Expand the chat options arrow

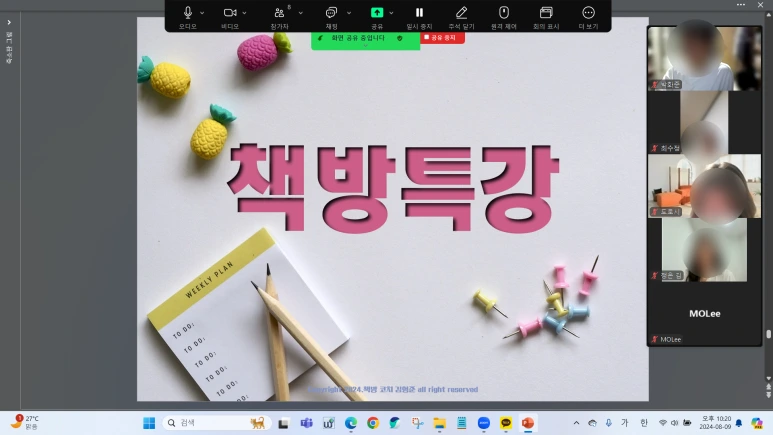(x=349, y=13)
